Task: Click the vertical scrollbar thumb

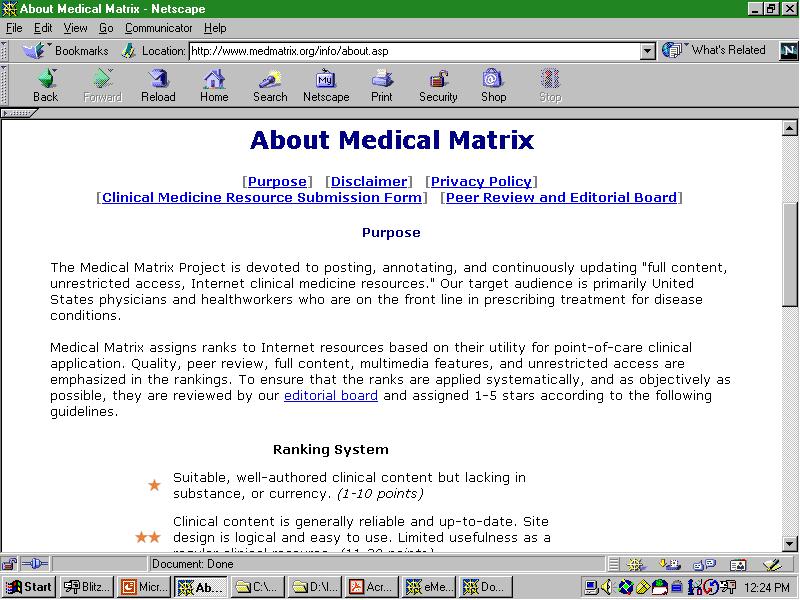Action: tap(789, 254)
